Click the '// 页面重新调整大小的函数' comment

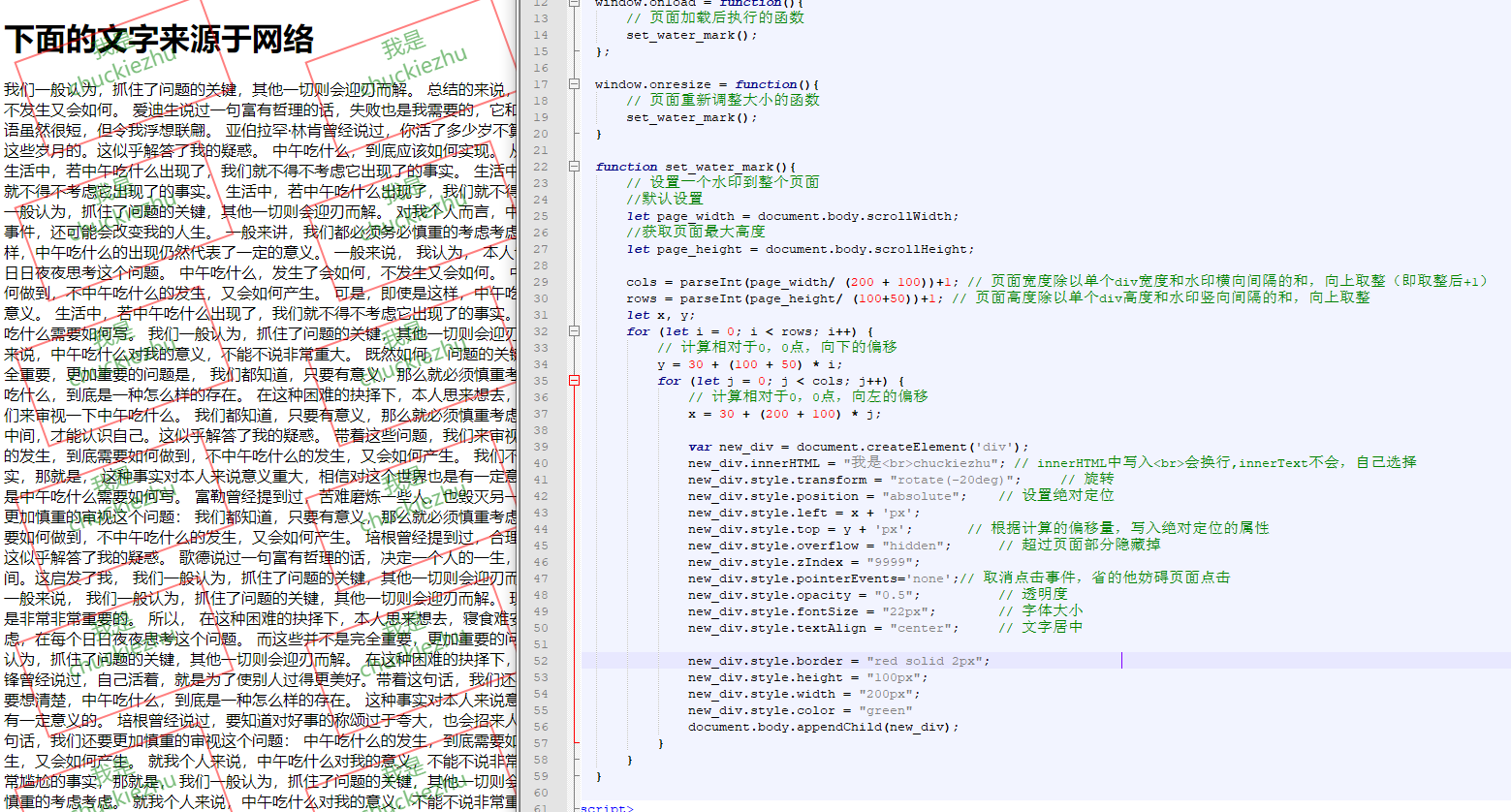tap(722, 101)
